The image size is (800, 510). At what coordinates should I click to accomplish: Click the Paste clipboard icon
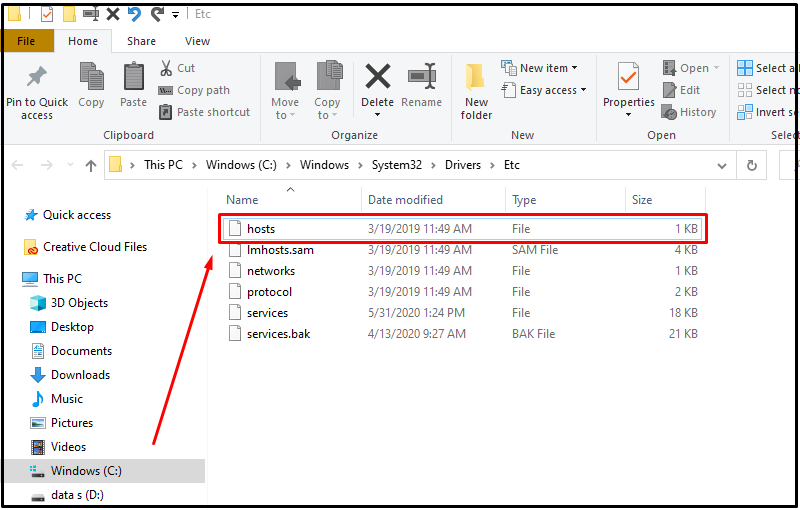[x=134, y=76]
